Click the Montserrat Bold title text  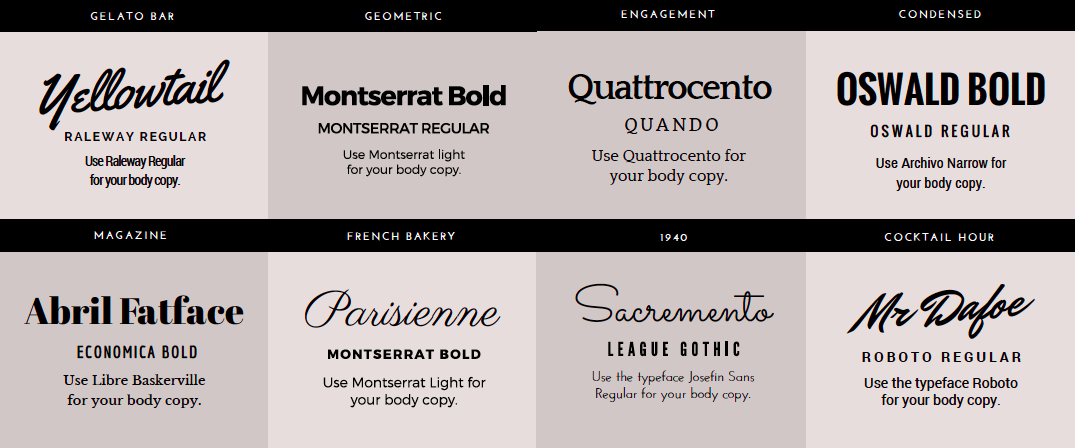(x=404, y=95)
